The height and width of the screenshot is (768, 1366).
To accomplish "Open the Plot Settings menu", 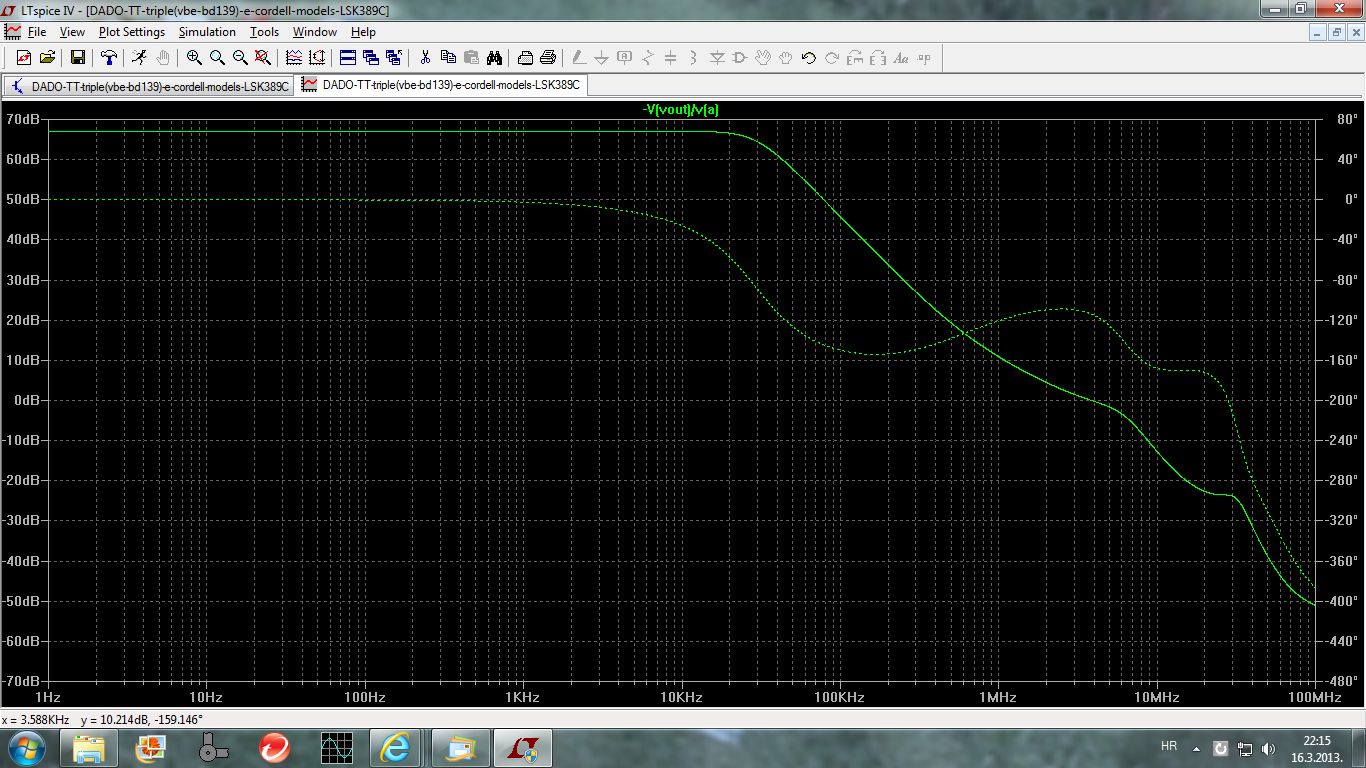I will point(132,32).
